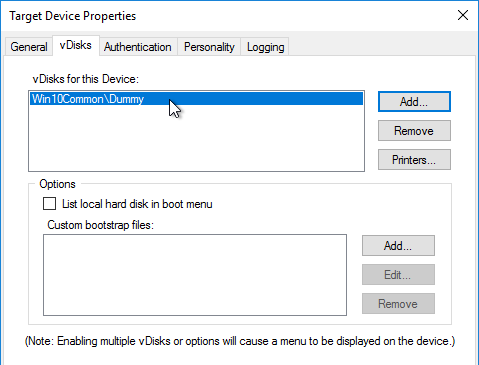Image resolution: width=479 pixels, height=365 pixels.
Task: Click the List local hard disk label text
Action: point(137,204)
